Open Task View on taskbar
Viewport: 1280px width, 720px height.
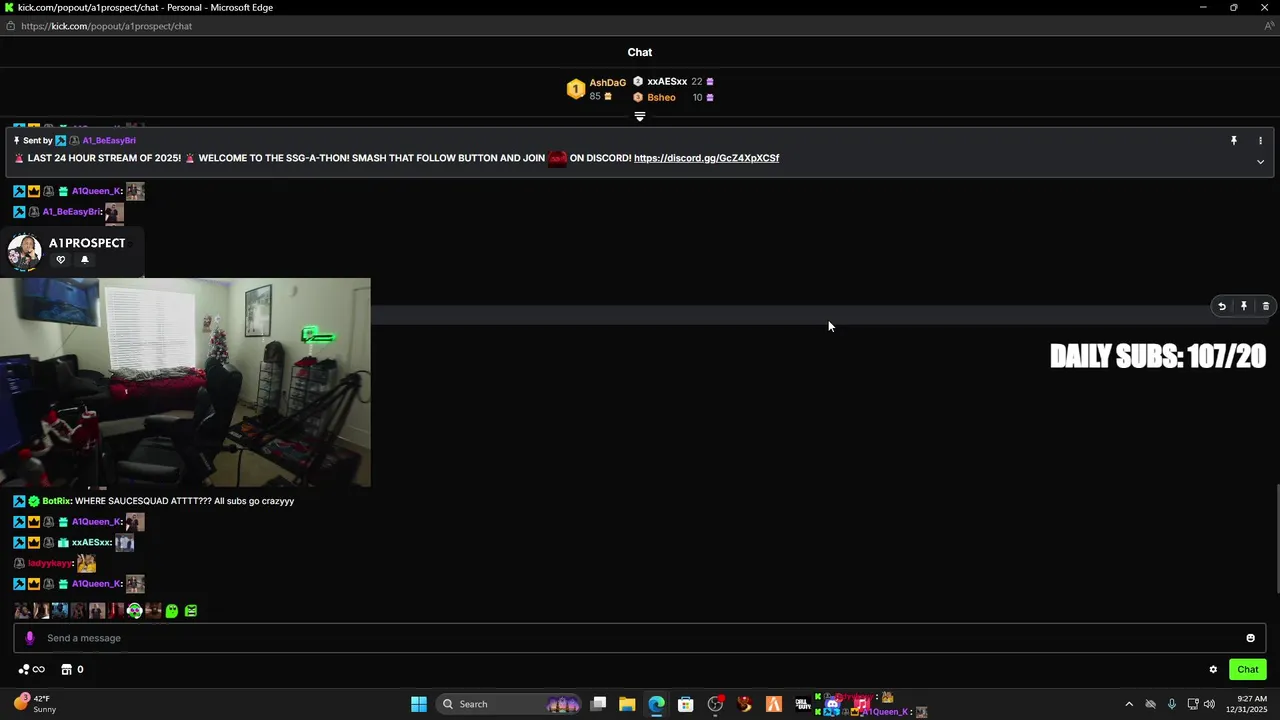(x=598, y=704)
